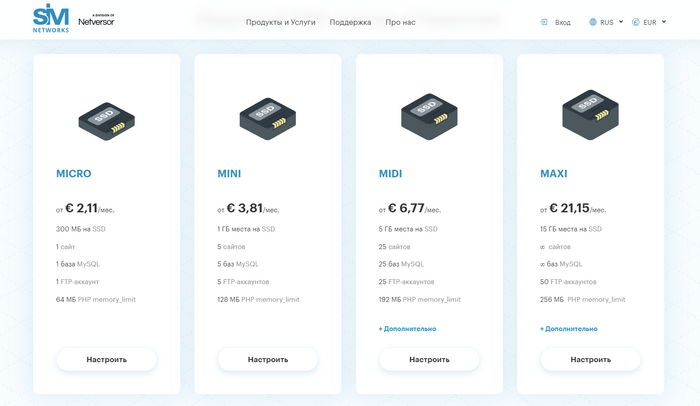The width and height of the screenshot is (700, 406).
Task: Click the euro currency icon
Action: tap(636, 22)
